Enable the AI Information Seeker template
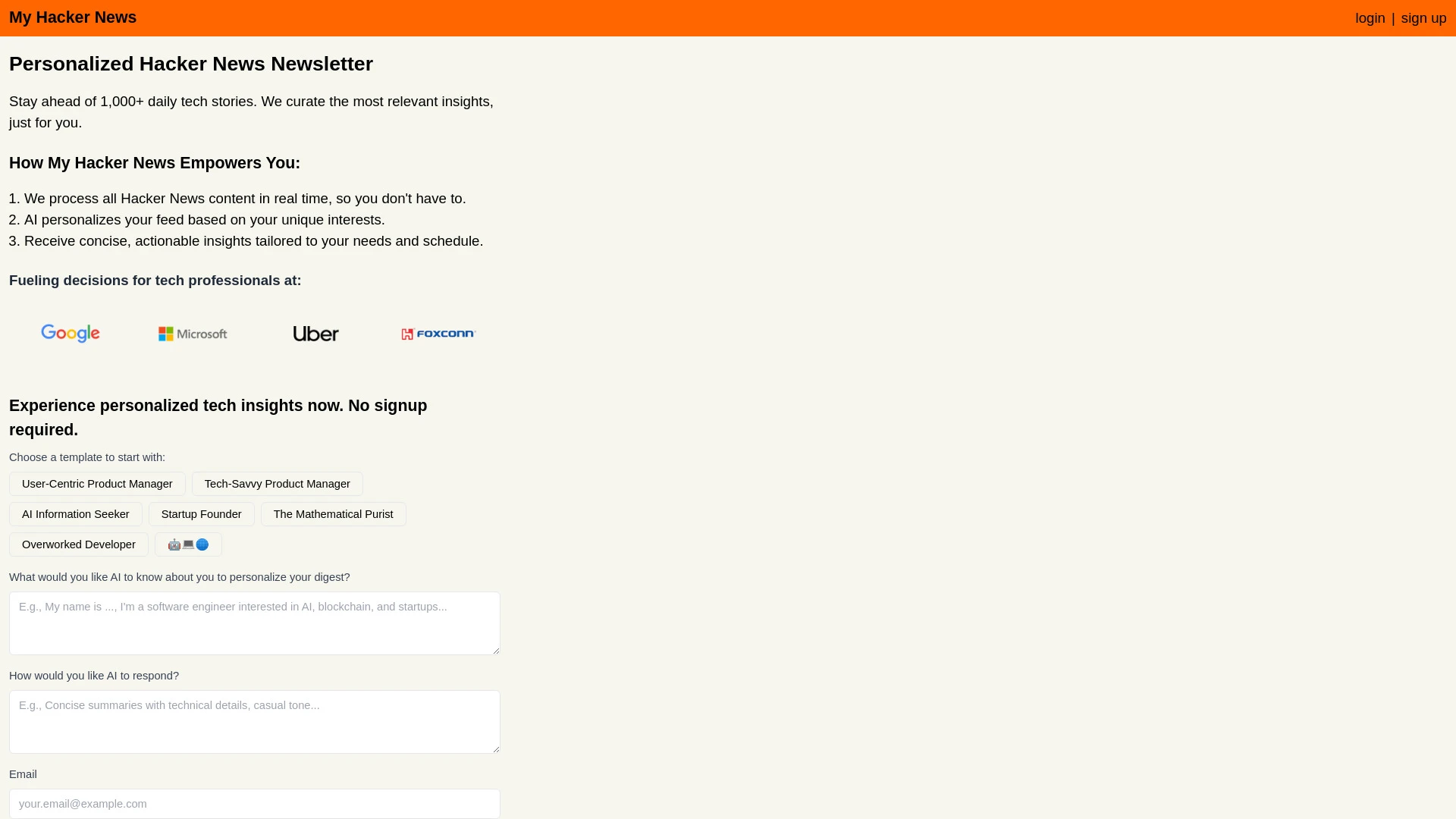 (x=76, y=513)
